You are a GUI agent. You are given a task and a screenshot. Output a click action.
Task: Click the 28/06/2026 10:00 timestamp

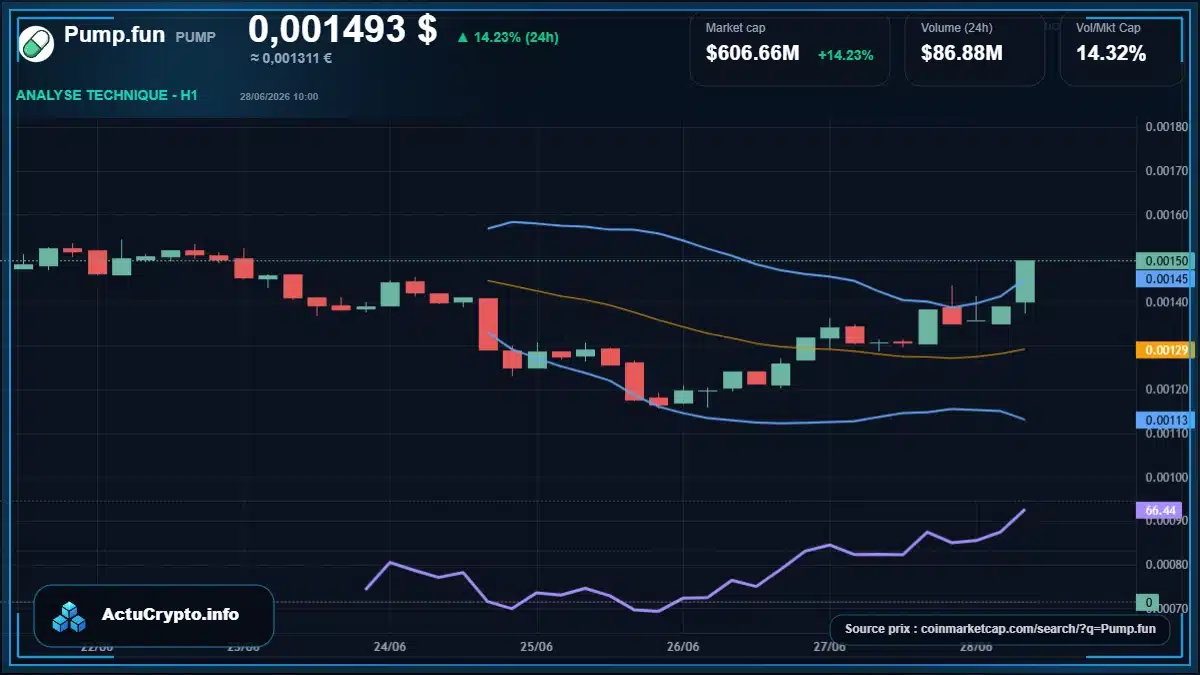[279, 97]
